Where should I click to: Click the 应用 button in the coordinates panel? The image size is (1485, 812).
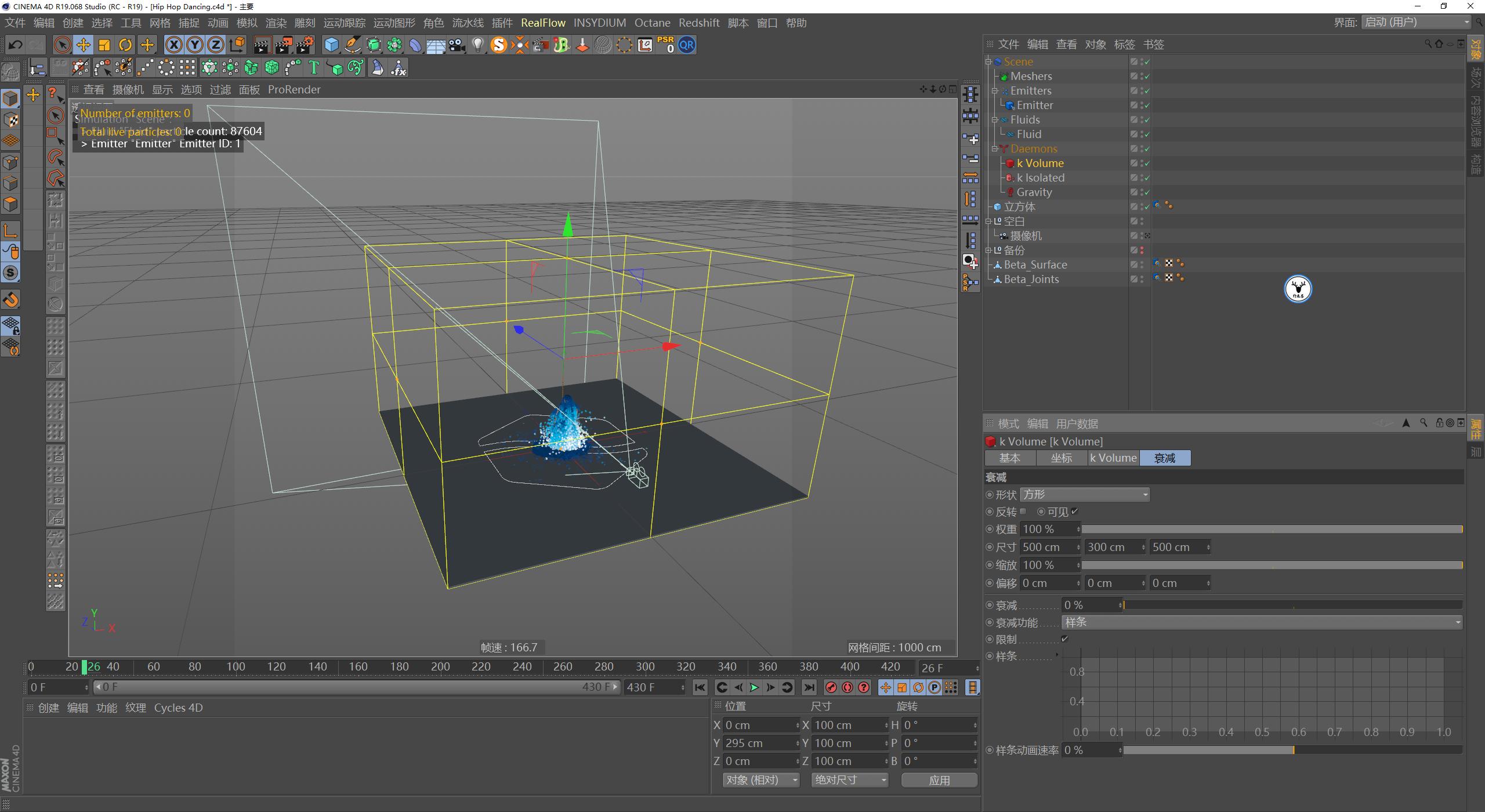point(939,780)
